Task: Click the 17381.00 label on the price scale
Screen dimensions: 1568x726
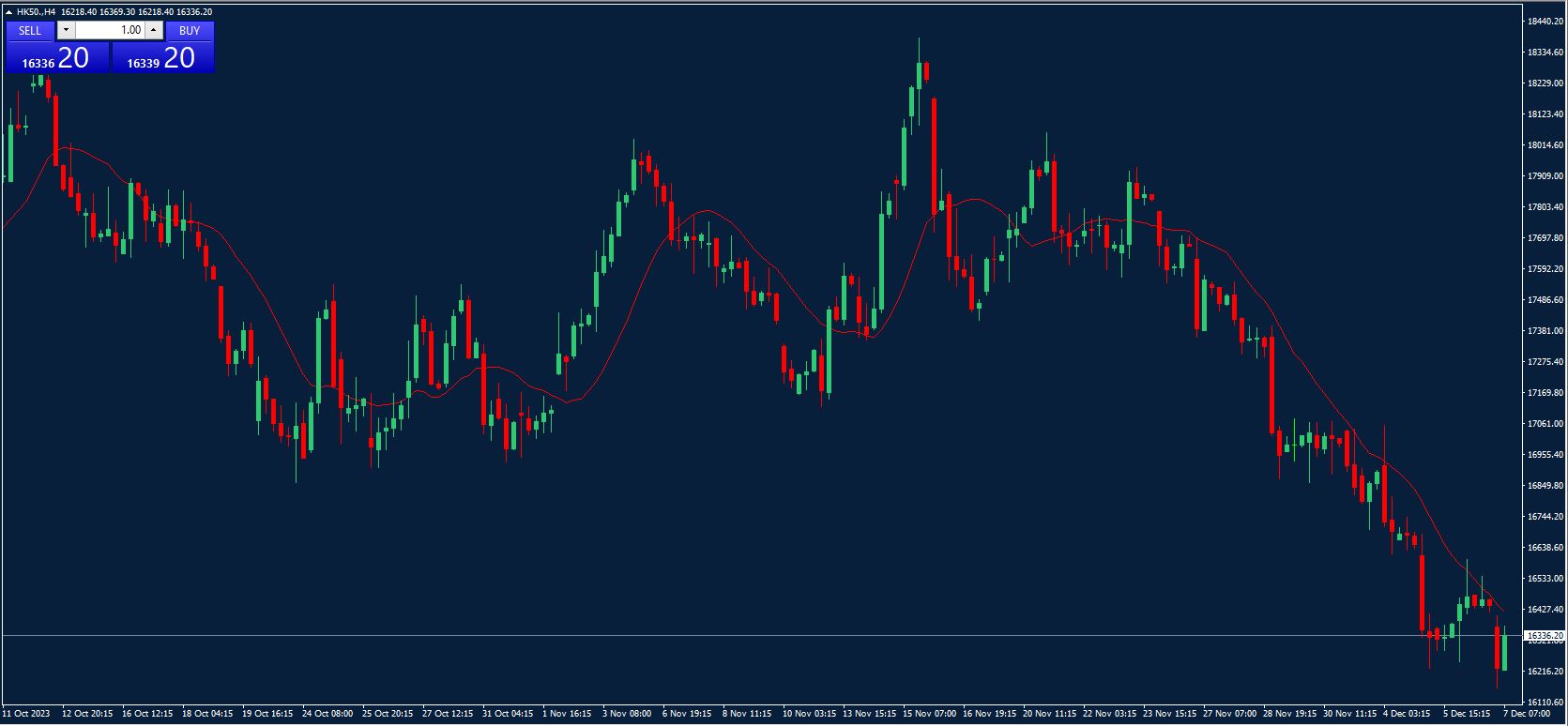Action: [x=1545, y=330]
